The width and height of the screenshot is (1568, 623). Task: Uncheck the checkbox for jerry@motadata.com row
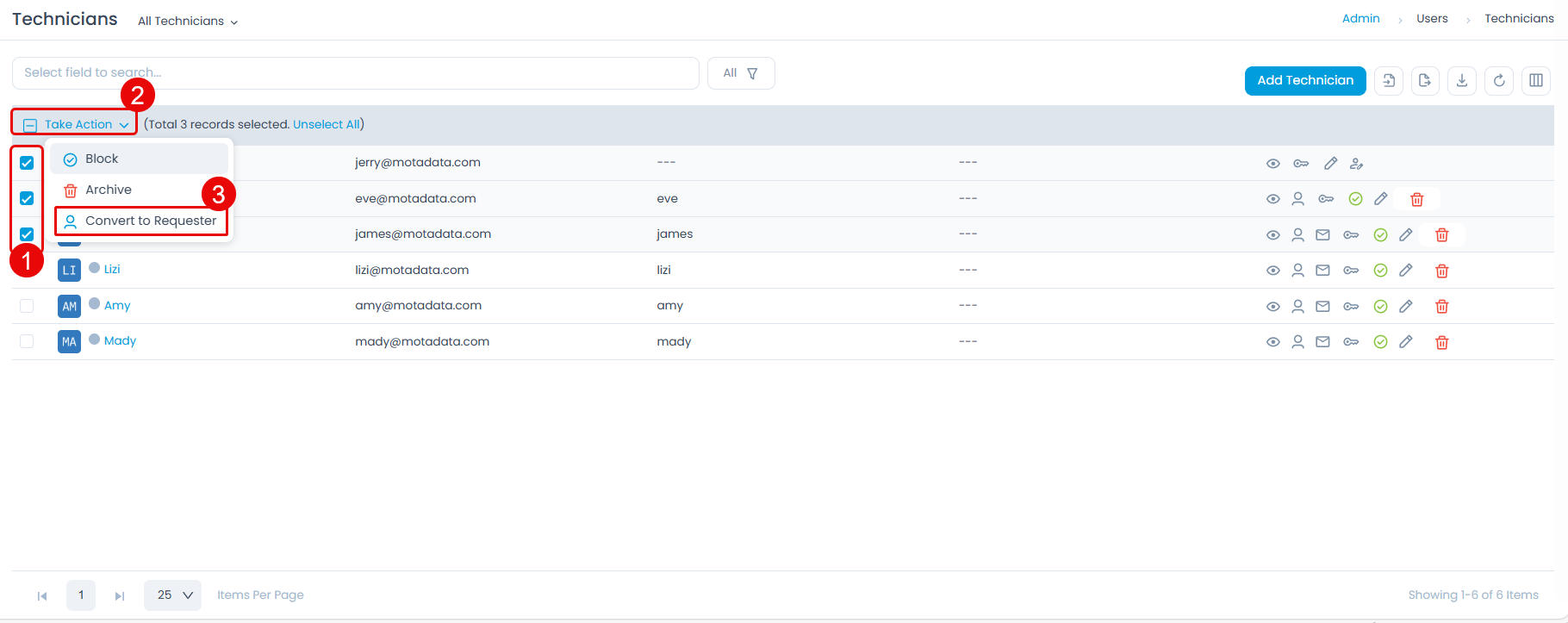click(x=27, y=163)
